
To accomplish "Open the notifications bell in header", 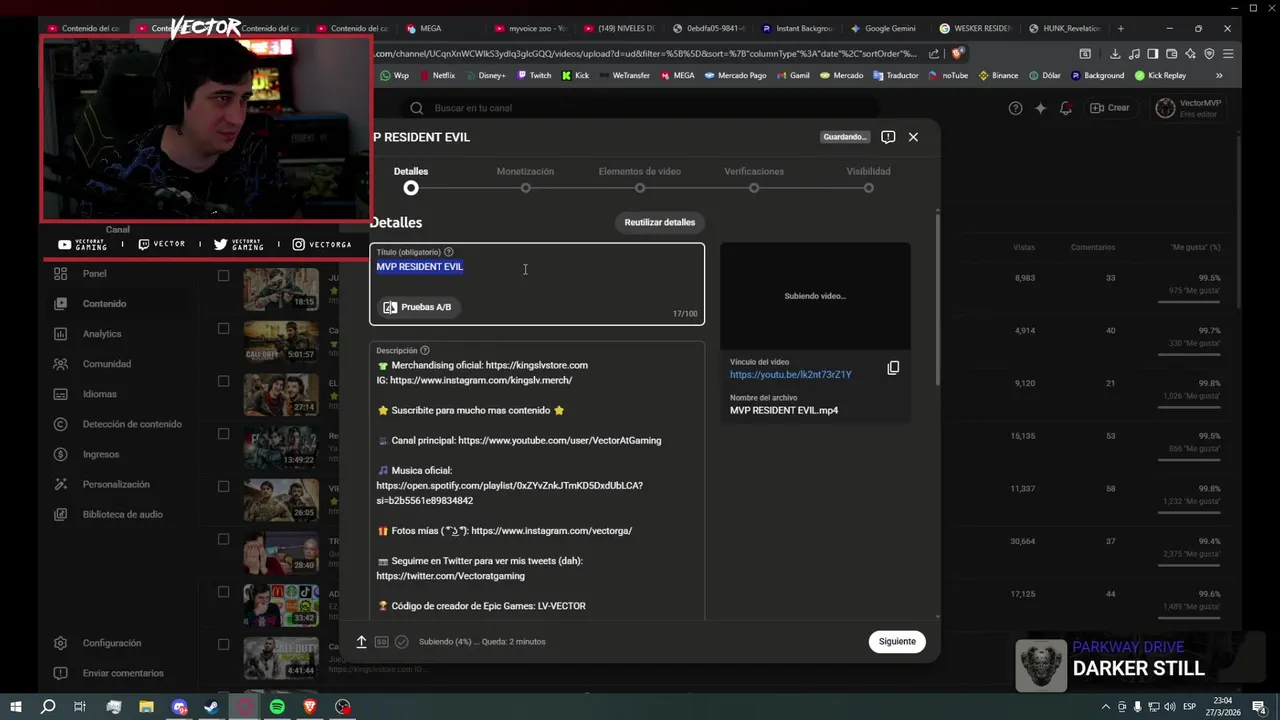I will pos(1066,108).
